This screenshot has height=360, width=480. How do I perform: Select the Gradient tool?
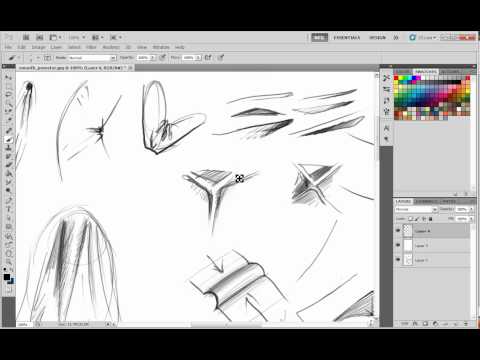point(9,174)
